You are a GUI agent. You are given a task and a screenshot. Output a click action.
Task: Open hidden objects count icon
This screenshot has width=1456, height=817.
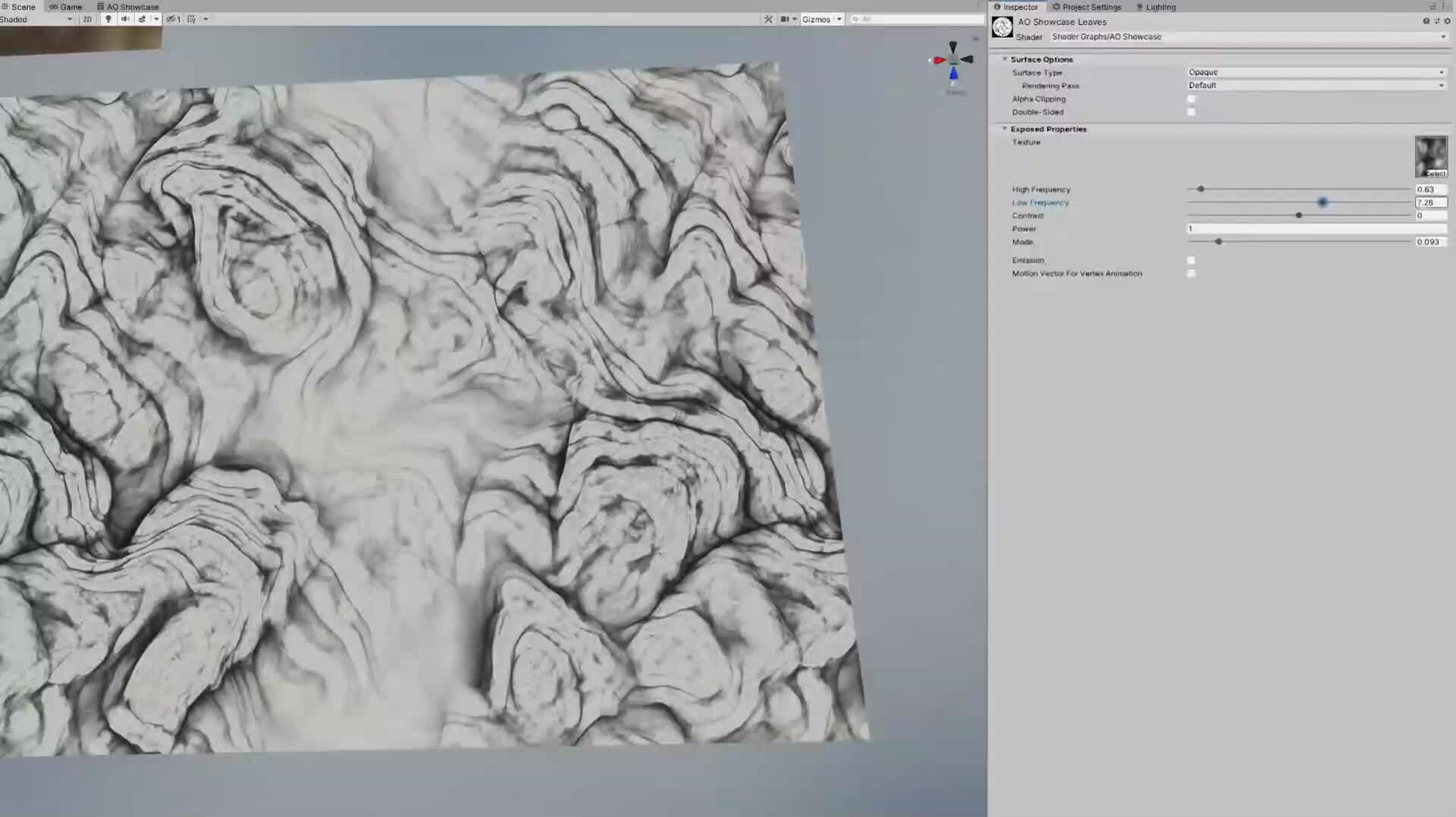pyautogui.click(x=173, y=19)
